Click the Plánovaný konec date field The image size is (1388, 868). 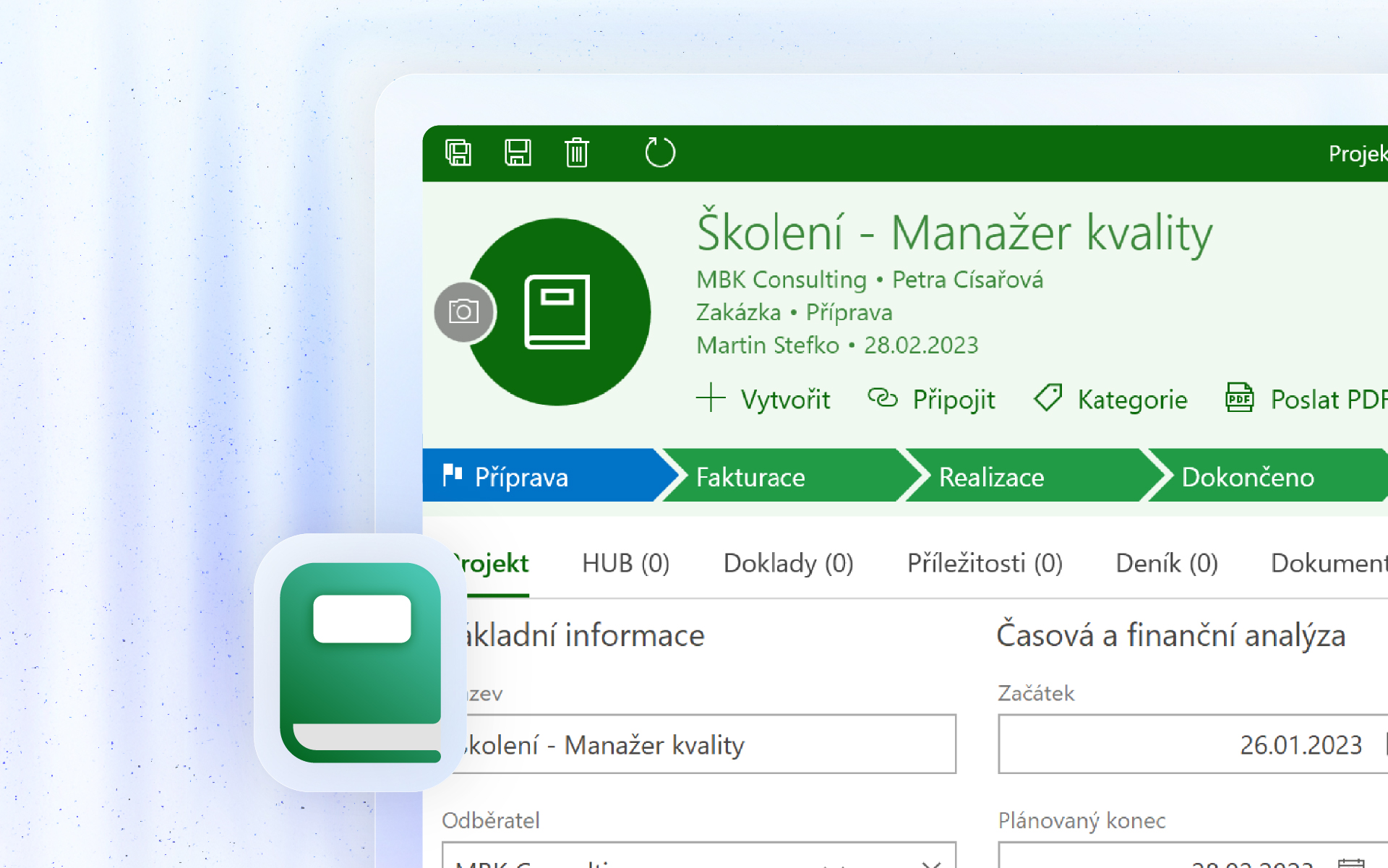tap(1193, 855)
